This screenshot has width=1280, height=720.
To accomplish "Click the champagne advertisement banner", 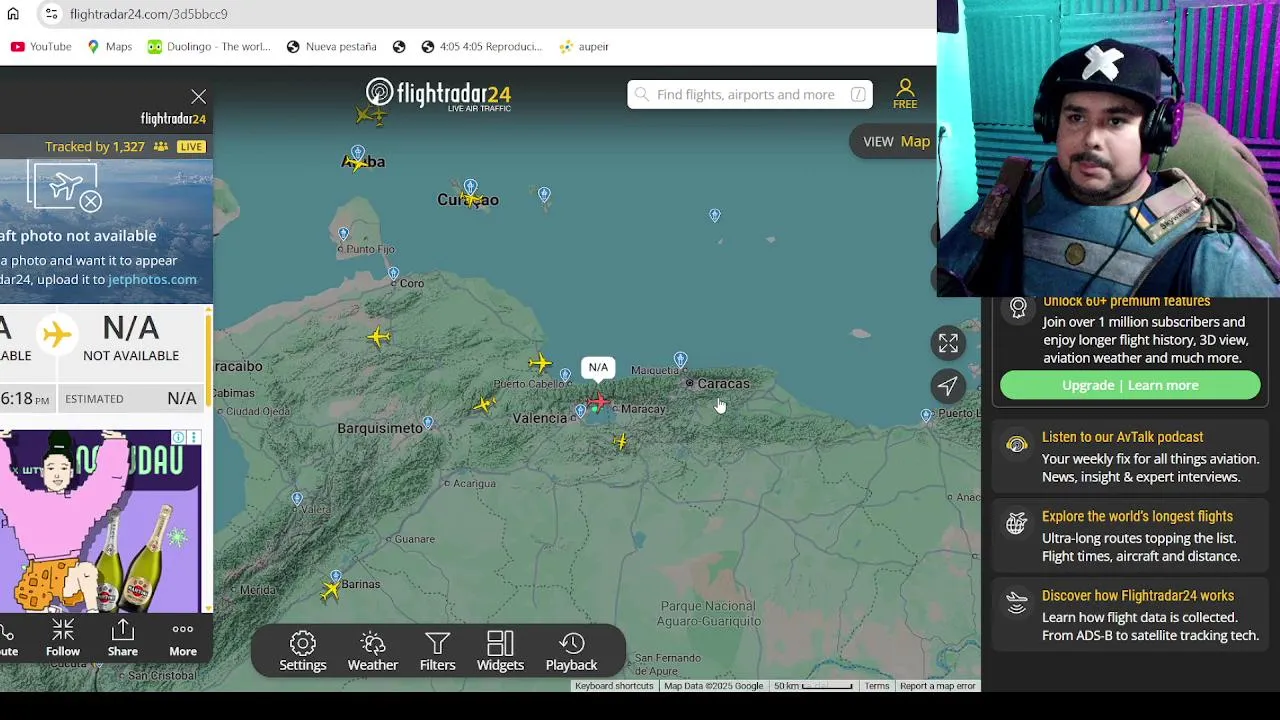I will point(100,520).
